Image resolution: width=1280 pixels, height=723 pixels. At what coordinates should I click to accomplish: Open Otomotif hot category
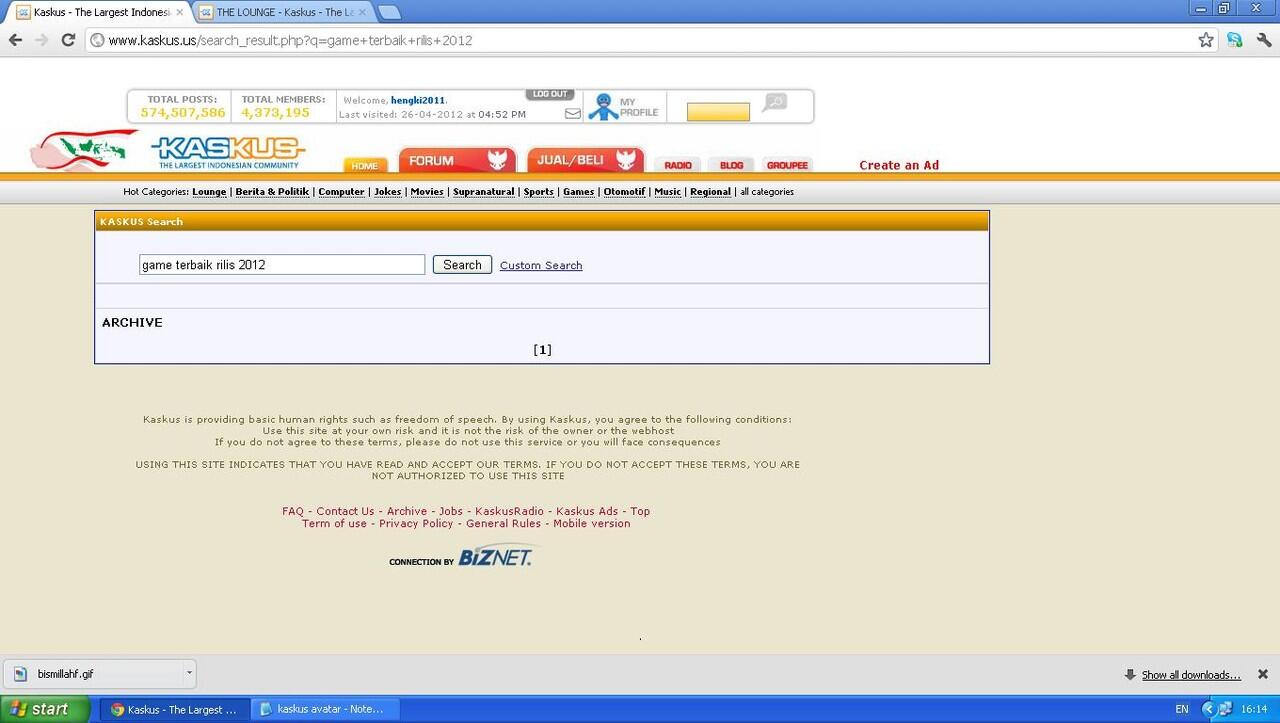(624, 192)
